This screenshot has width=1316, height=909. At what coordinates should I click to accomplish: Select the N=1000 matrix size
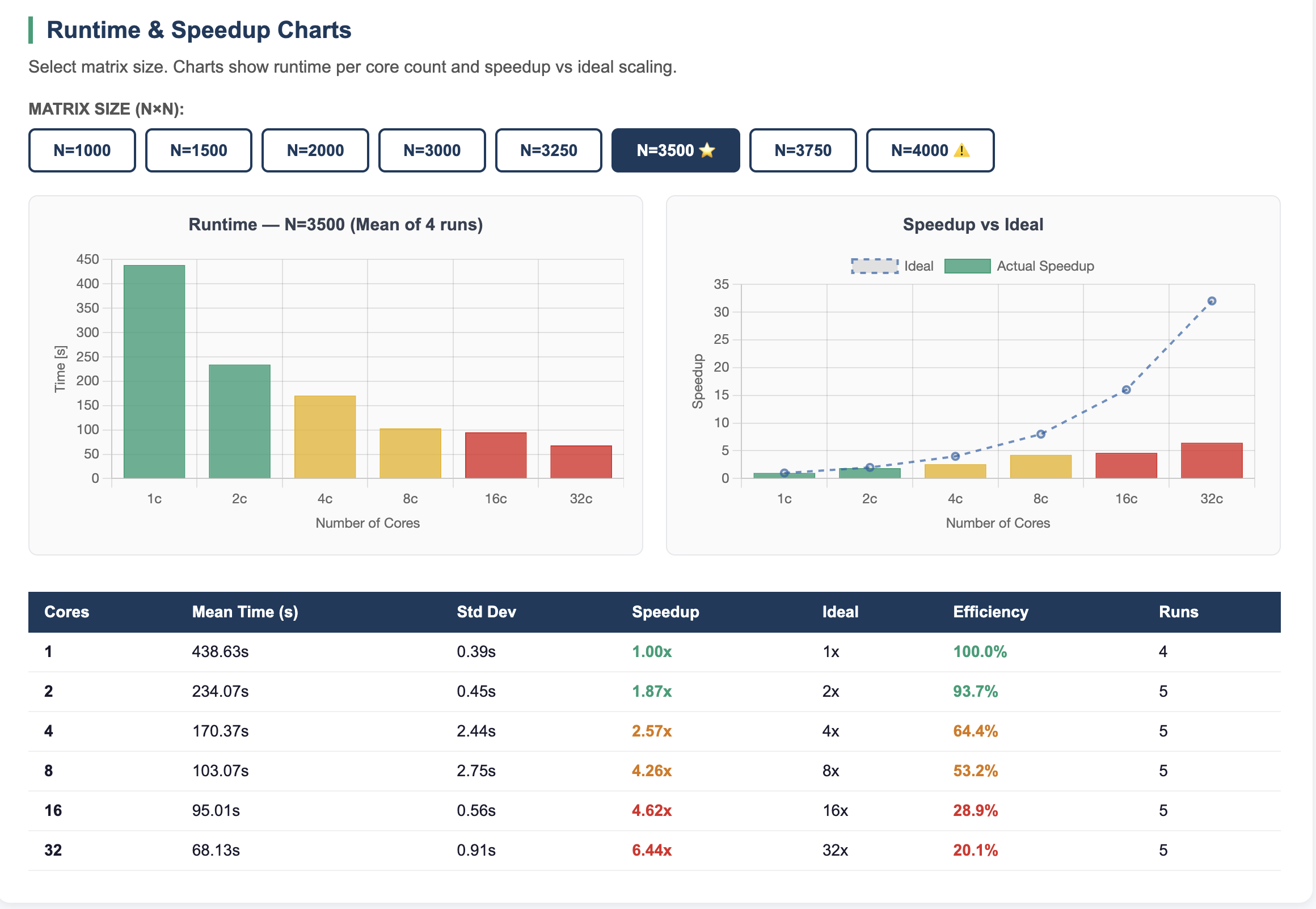[x=82, y=150]
